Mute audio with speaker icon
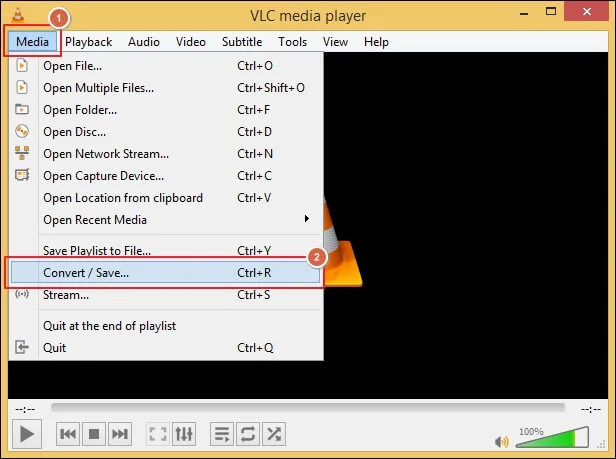 tap(502, 442)
